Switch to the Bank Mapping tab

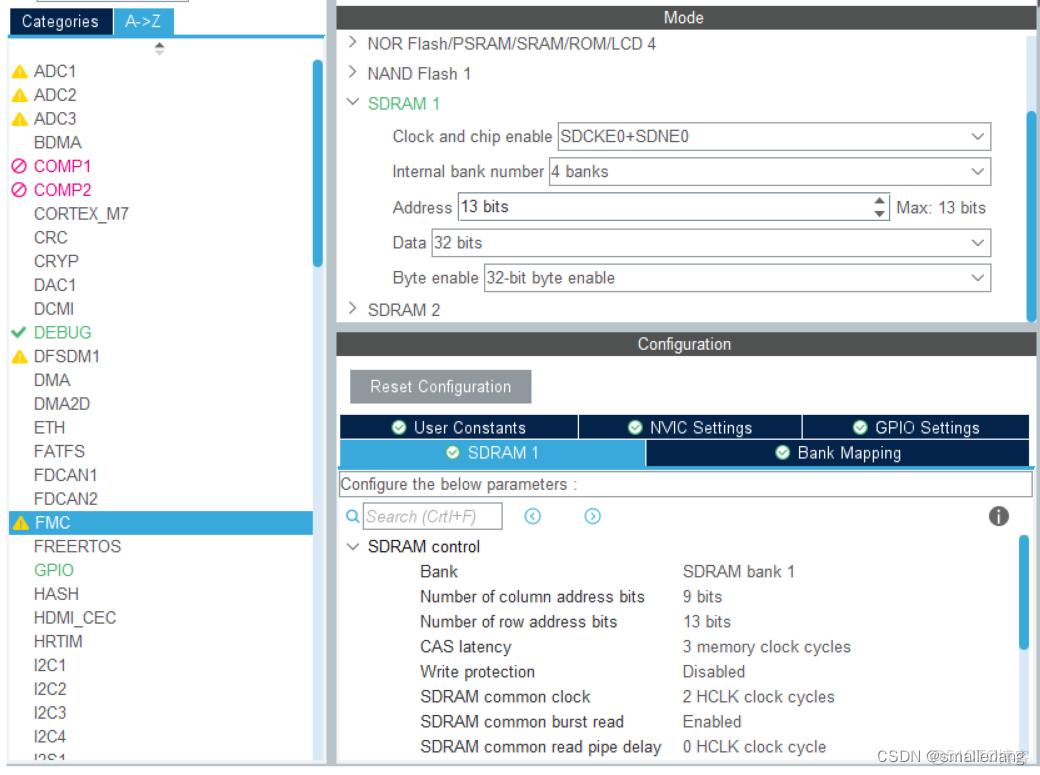click(x=838, y=453)
